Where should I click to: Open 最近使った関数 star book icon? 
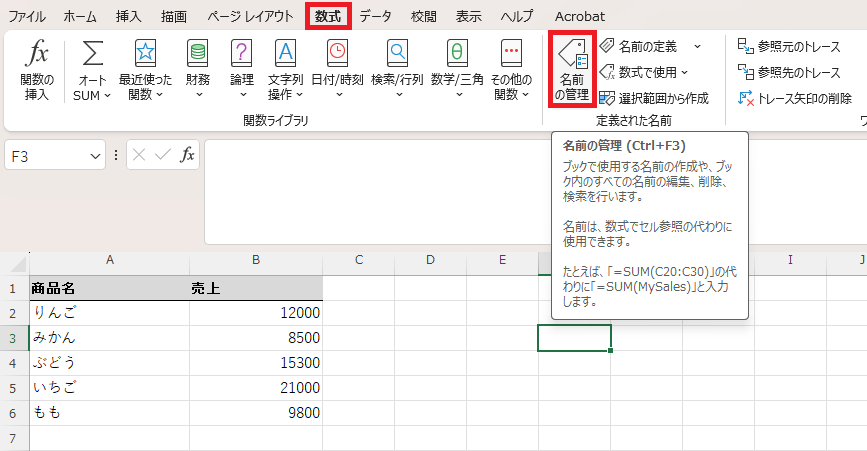pyautogui.click(x=145, y=54)
